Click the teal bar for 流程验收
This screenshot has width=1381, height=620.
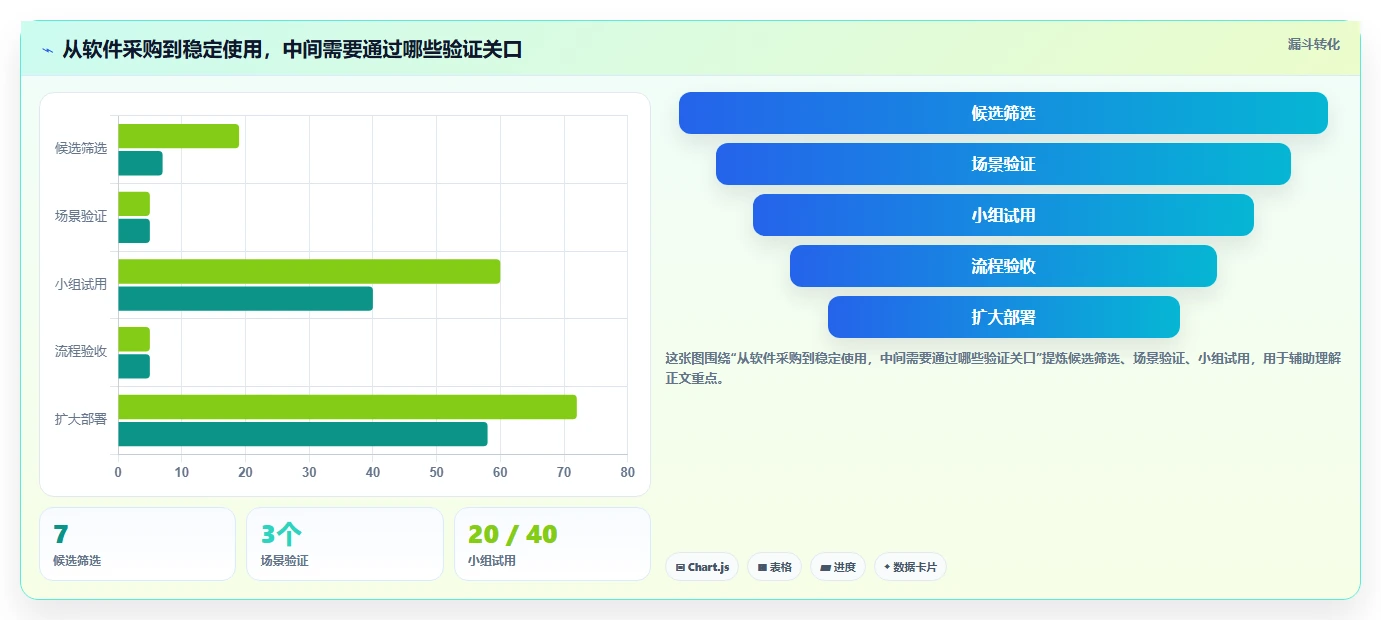134,366
